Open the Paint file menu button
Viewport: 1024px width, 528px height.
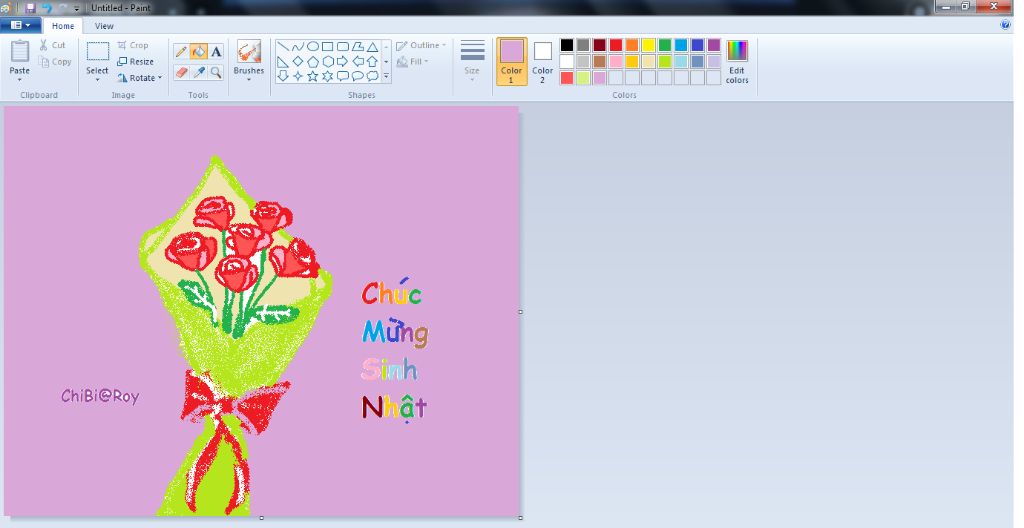[21, 25]
